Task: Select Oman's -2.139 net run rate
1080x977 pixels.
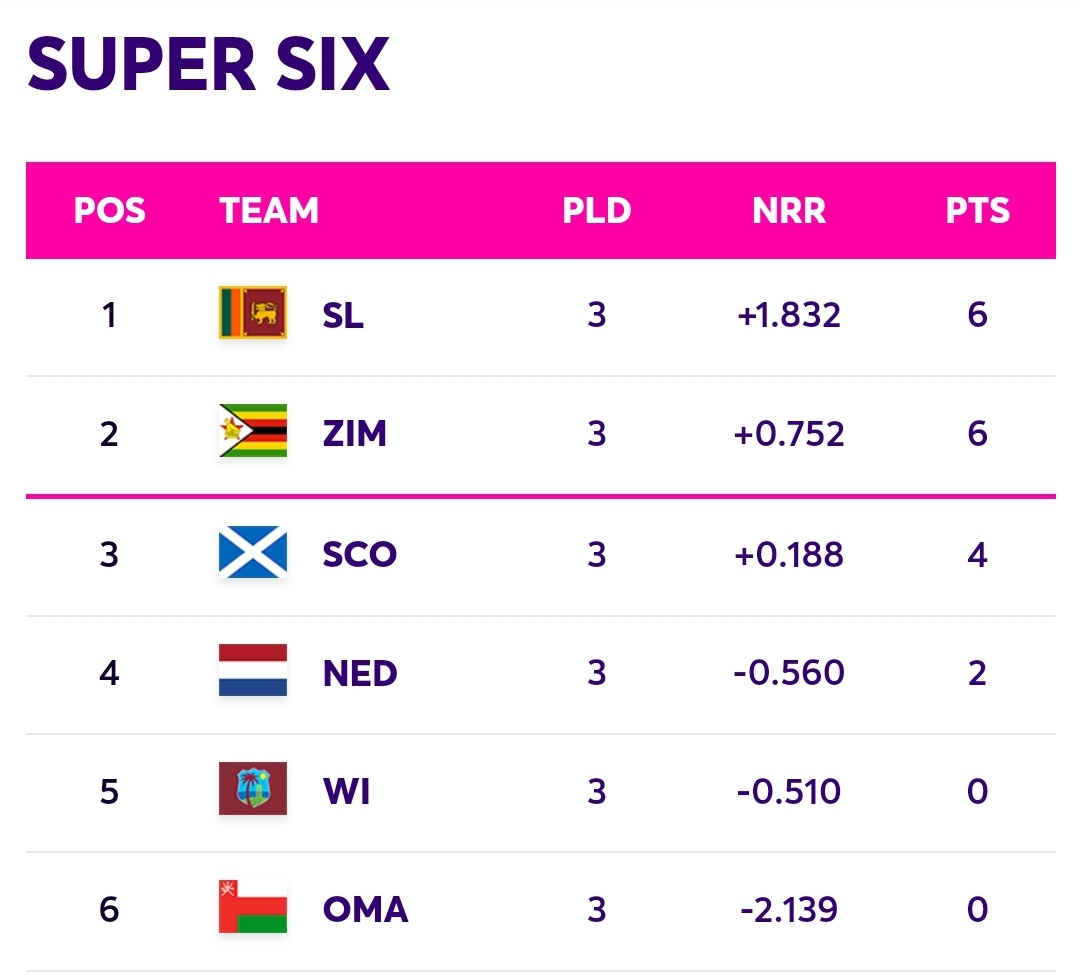Action: (x=789, y=909)
